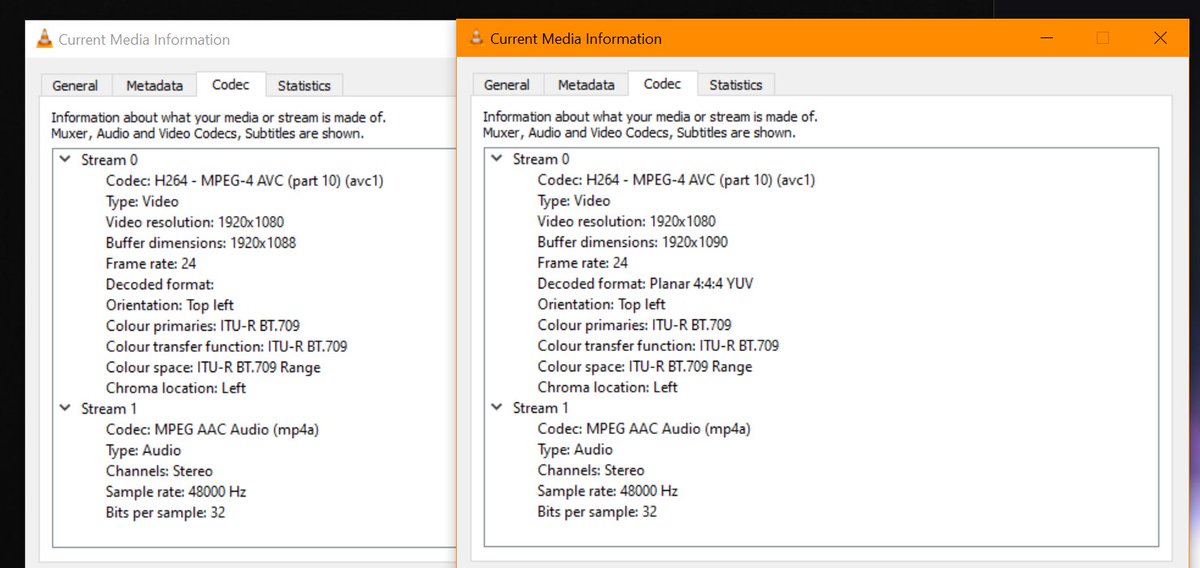
Task: Select Sample rate row in left window
Action: point(176,492)
